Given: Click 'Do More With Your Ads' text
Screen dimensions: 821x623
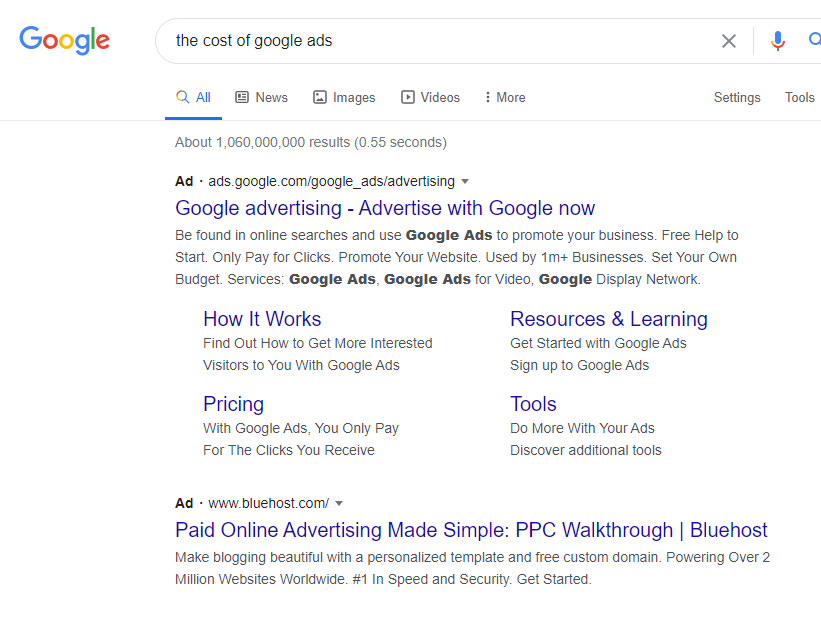Looking at the screenshot, I should pos(582,428).
